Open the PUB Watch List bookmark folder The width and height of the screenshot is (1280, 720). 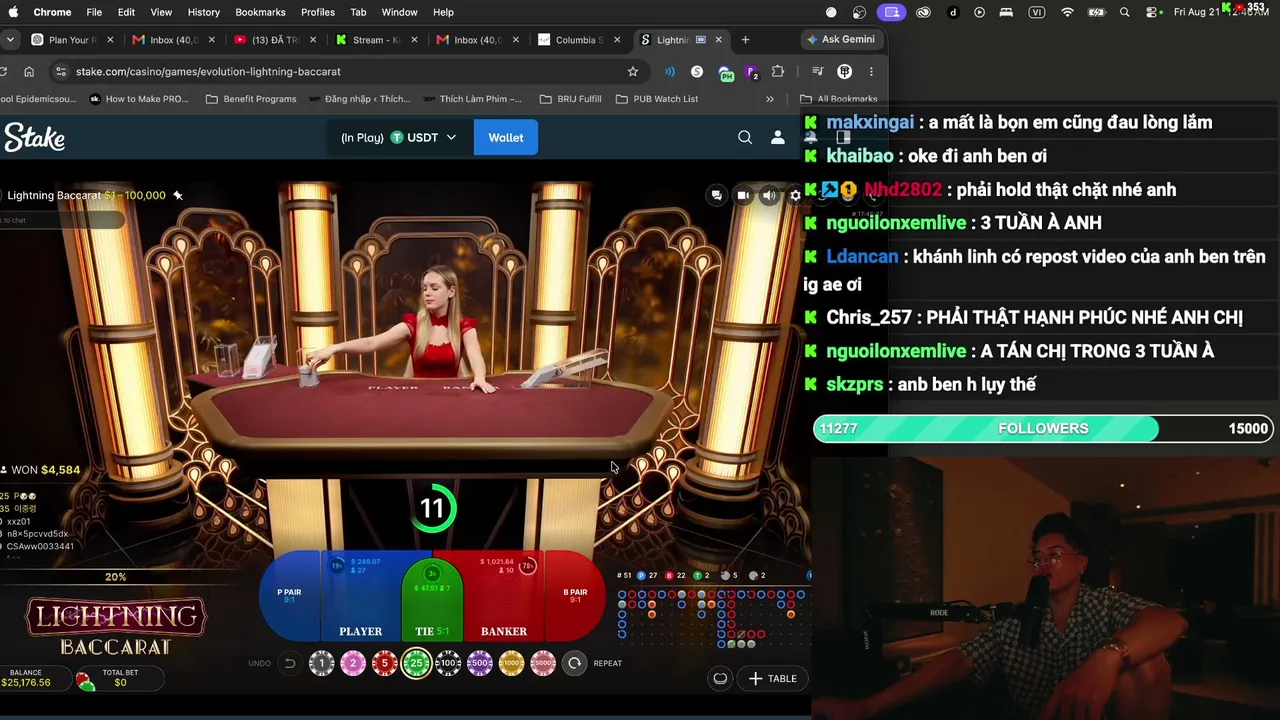[x=656, y=99]
